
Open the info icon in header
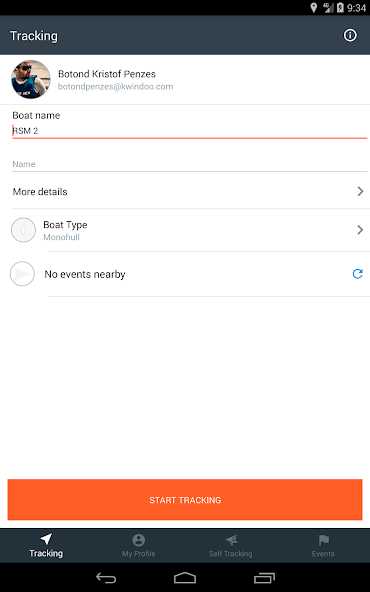click(350, 35)
